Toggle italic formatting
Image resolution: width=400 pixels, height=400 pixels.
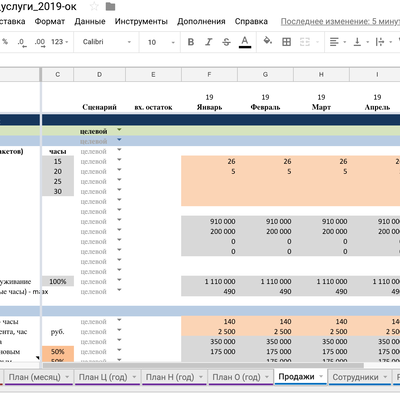209,42
